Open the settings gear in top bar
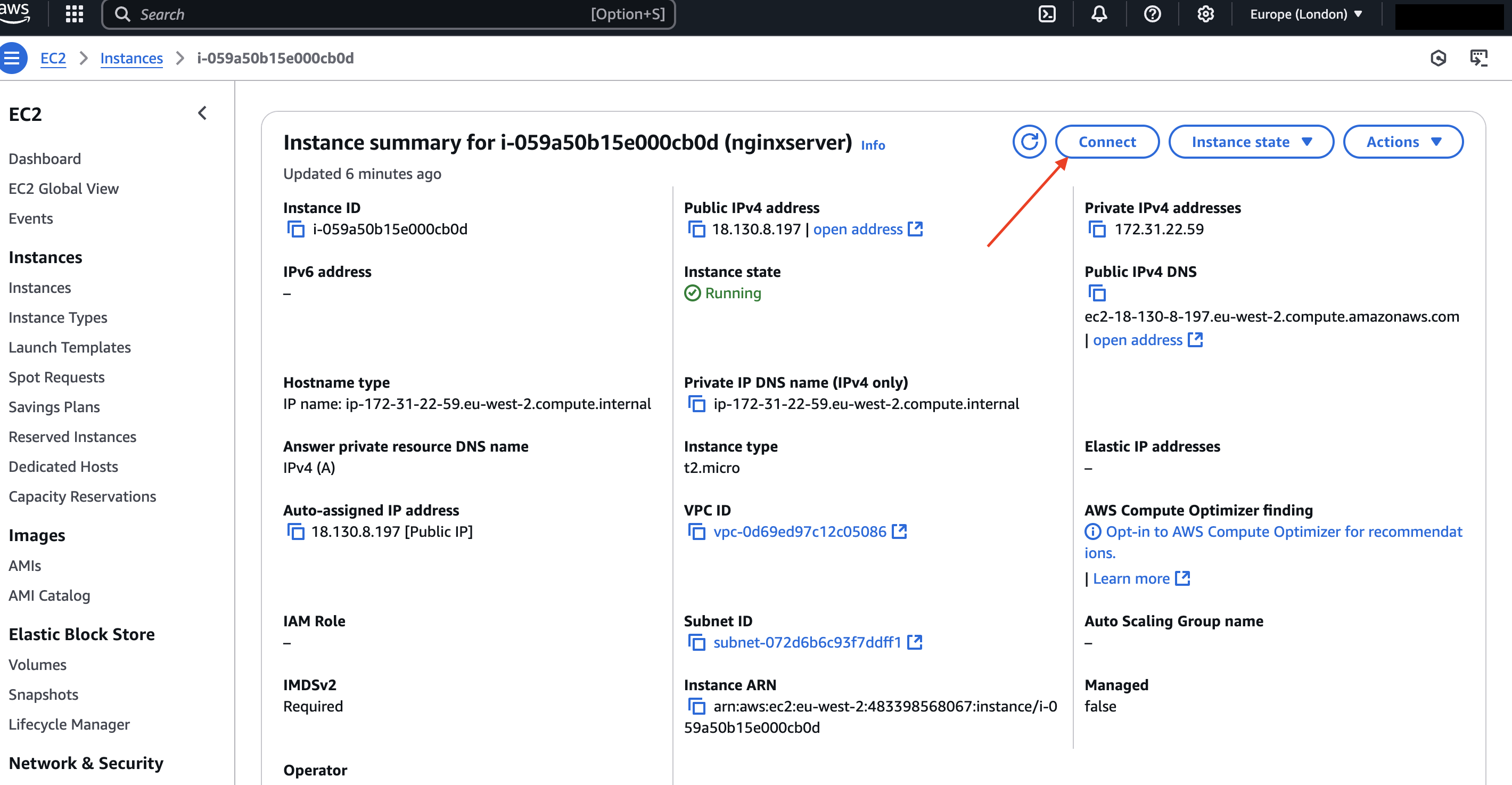The width and height of the screenshot is (1512, 785). pos(1205,14)
